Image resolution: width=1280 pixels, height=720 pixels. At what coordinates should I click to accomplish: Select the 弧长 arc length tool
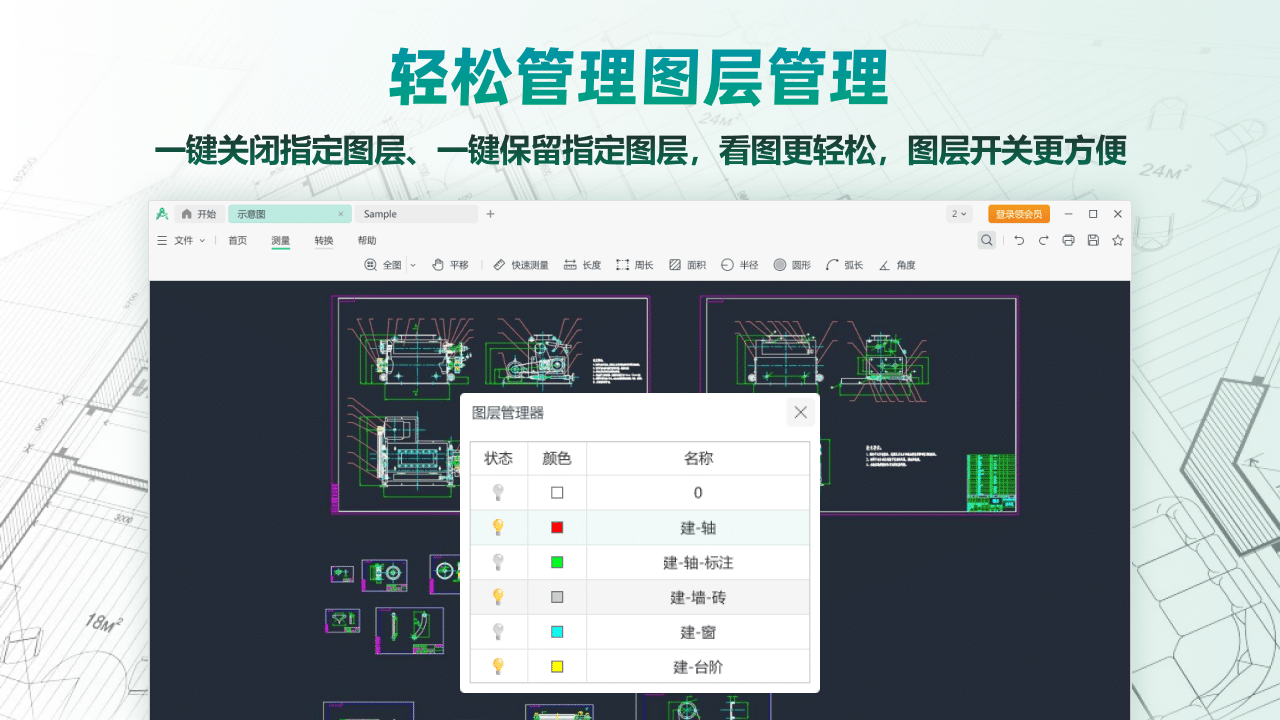843,265
